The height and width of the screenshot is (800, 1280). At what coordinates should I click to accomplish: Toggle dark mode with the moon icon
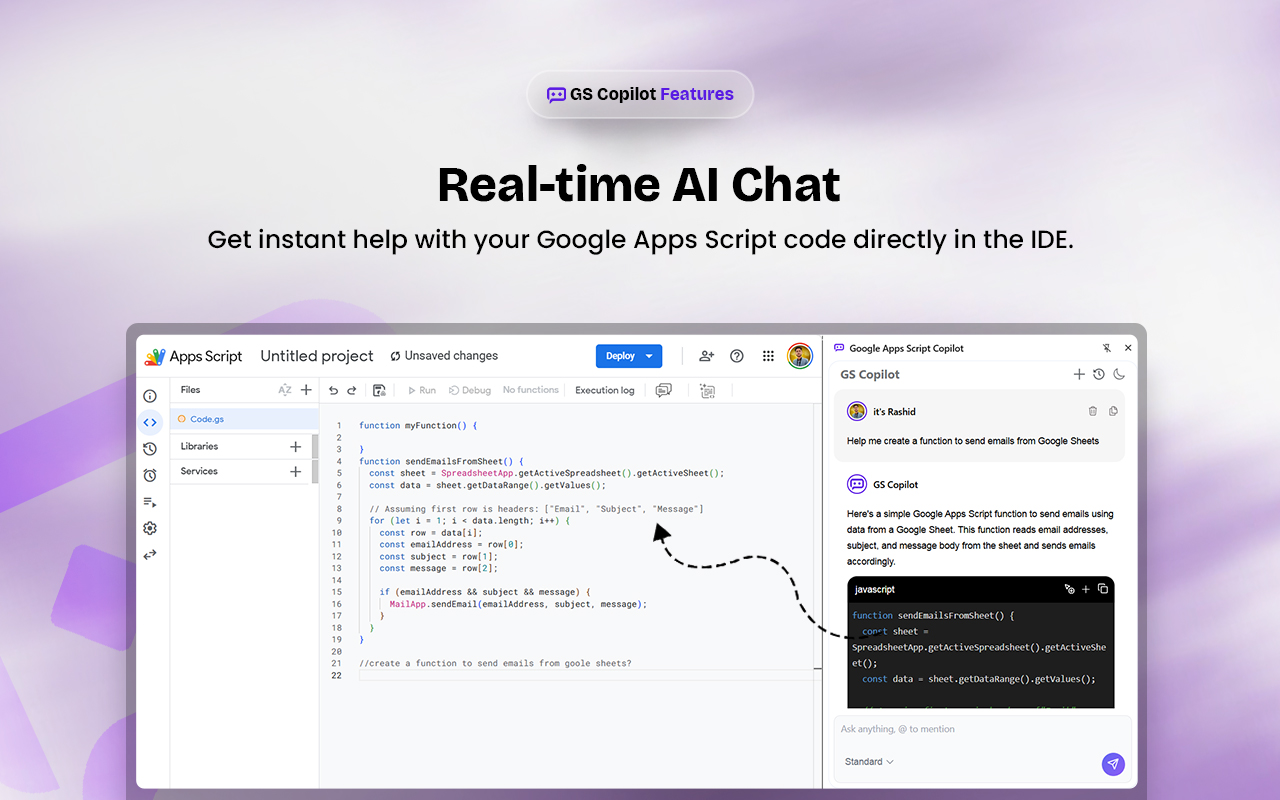point(1119,374)
